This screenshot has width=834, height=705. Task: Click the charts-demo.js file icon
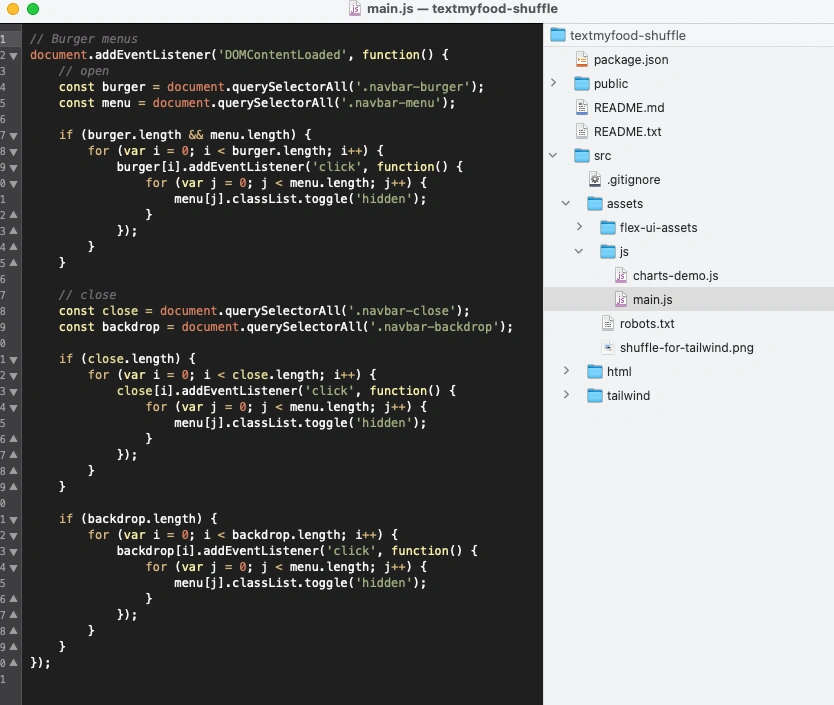click(621, 276)
